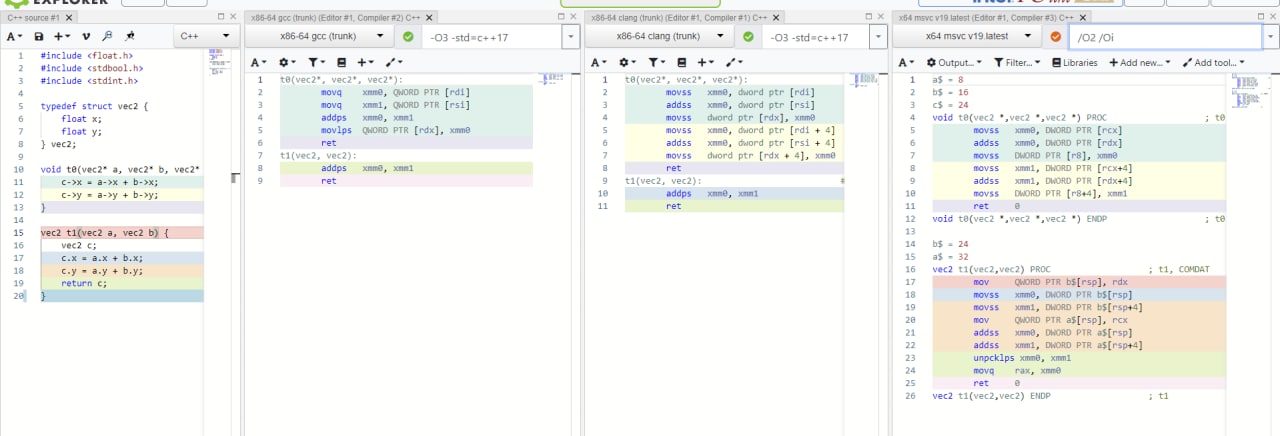
Task: Close the x64 msvc compiler tab
Action: click(x=1083, y=18)
